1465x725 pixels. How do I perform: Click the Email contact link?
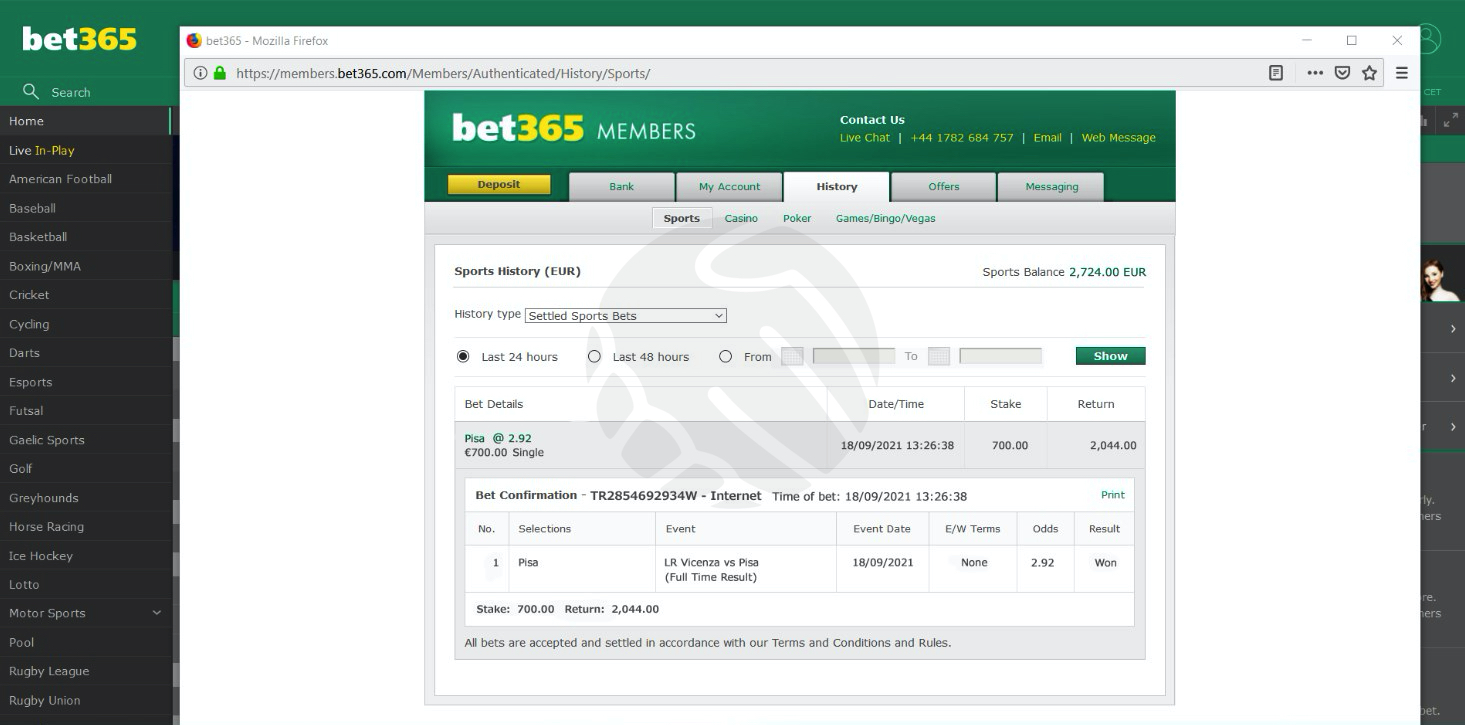coord(1047,138)
